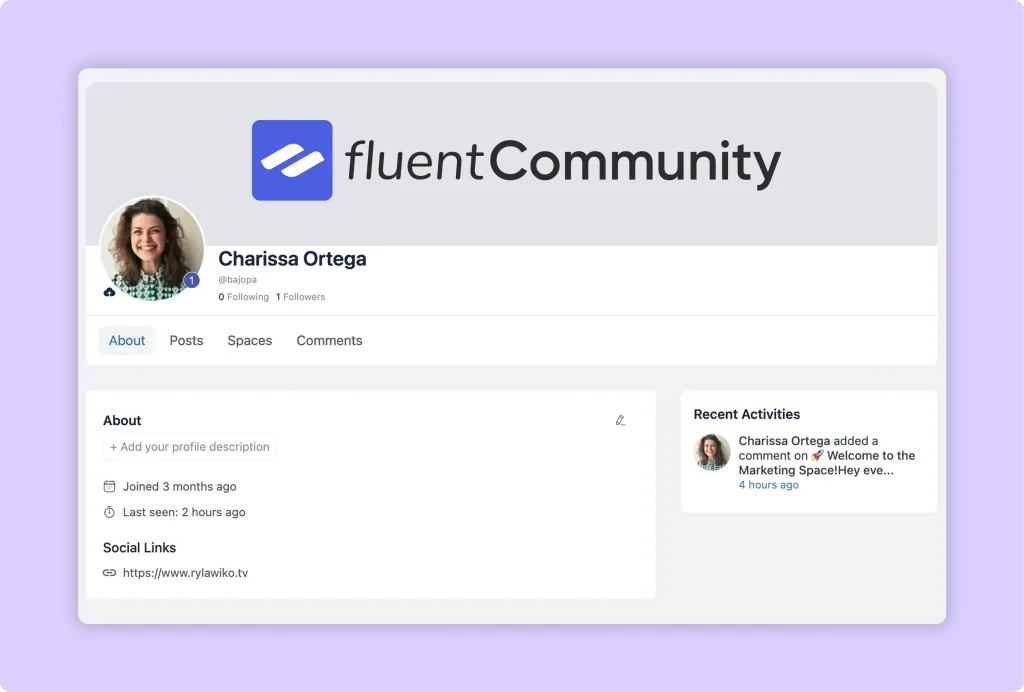Click the Recent Activities heading
The image size is (1024, 692).
click(x=746, y=414)
